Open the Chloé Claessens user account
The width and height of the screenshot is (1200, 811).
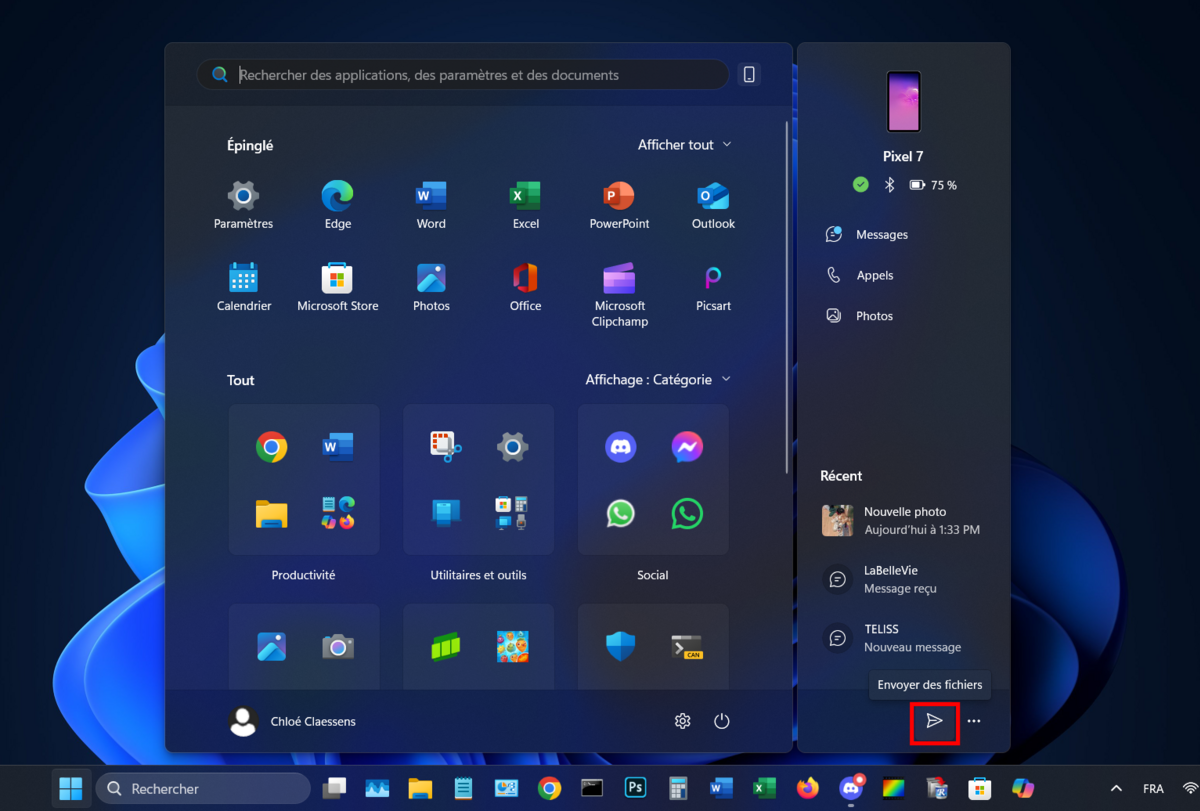point(292,721)
